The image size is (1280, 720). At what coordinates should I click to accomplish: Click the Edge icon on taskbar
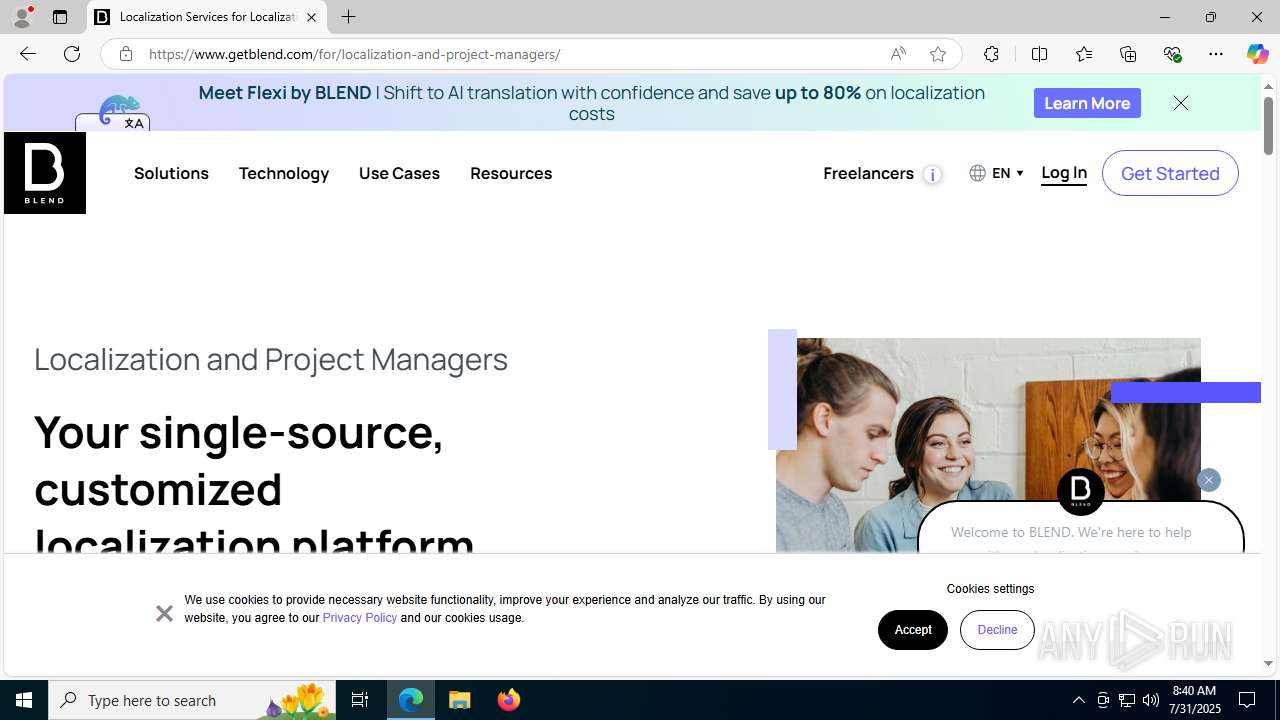click(411, 700)
